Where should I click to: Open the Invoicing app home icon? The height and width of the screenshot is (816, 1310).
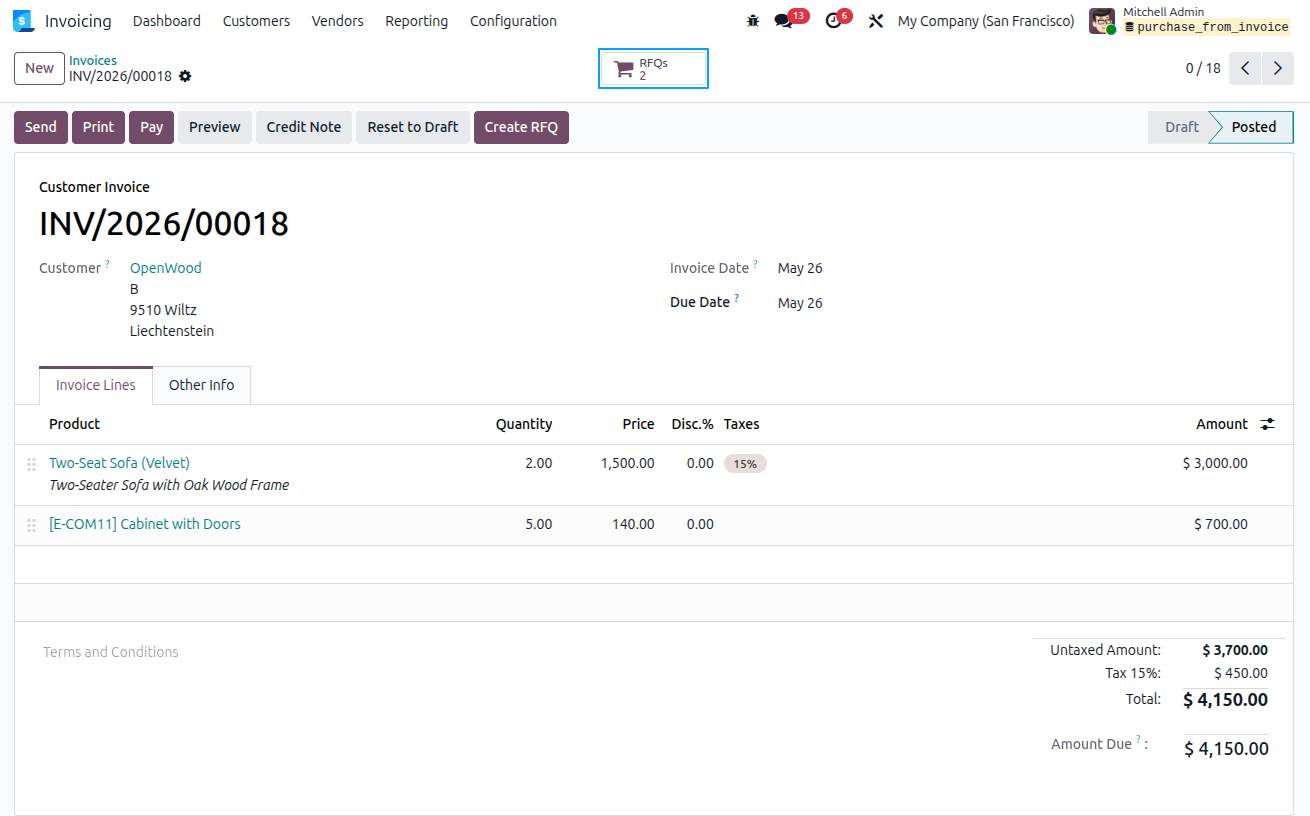pyautogui.click(x=23, y=21)
